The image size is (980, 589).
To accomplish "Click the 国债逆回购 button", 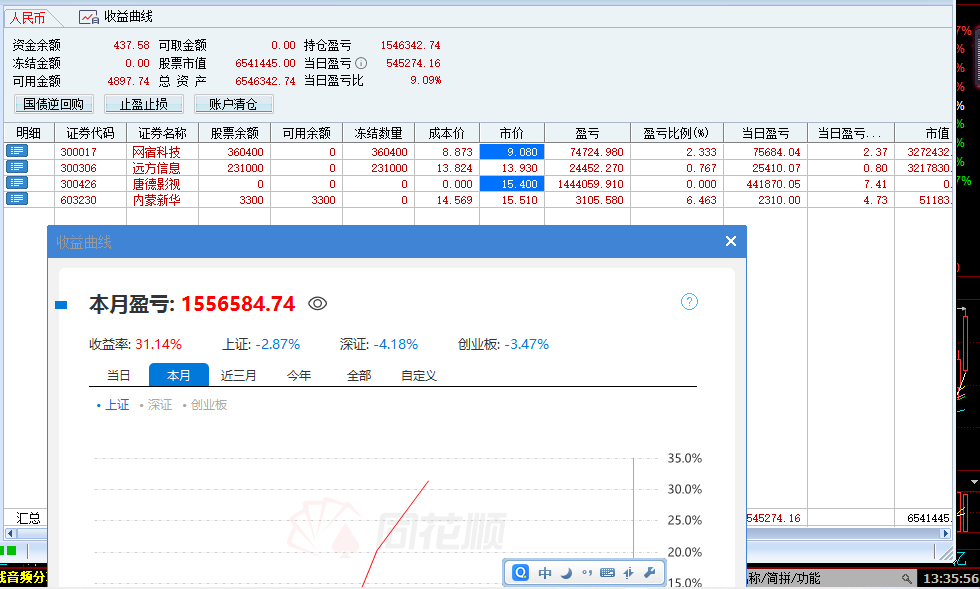I will [x=54, y=104].
